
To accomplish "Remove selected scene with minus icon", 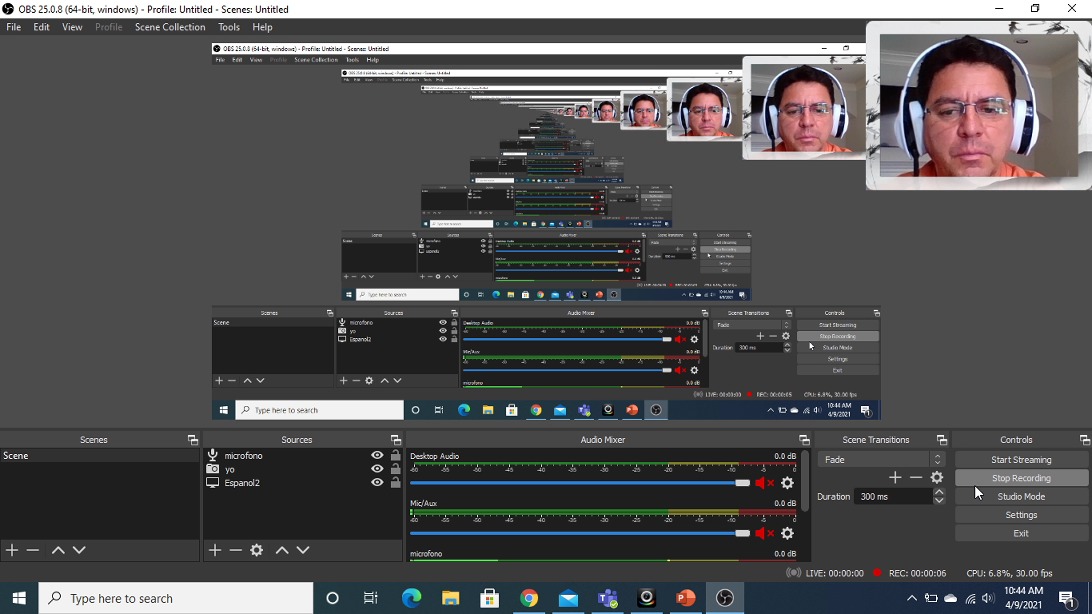I will (33, 550).
